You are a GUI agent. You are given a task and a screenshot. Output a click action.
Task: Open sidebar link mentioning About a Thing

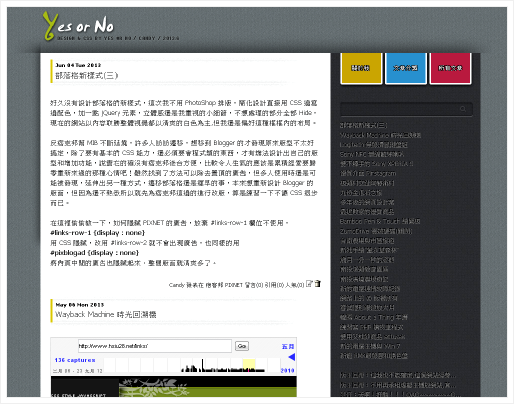click(x=374, y=317)
